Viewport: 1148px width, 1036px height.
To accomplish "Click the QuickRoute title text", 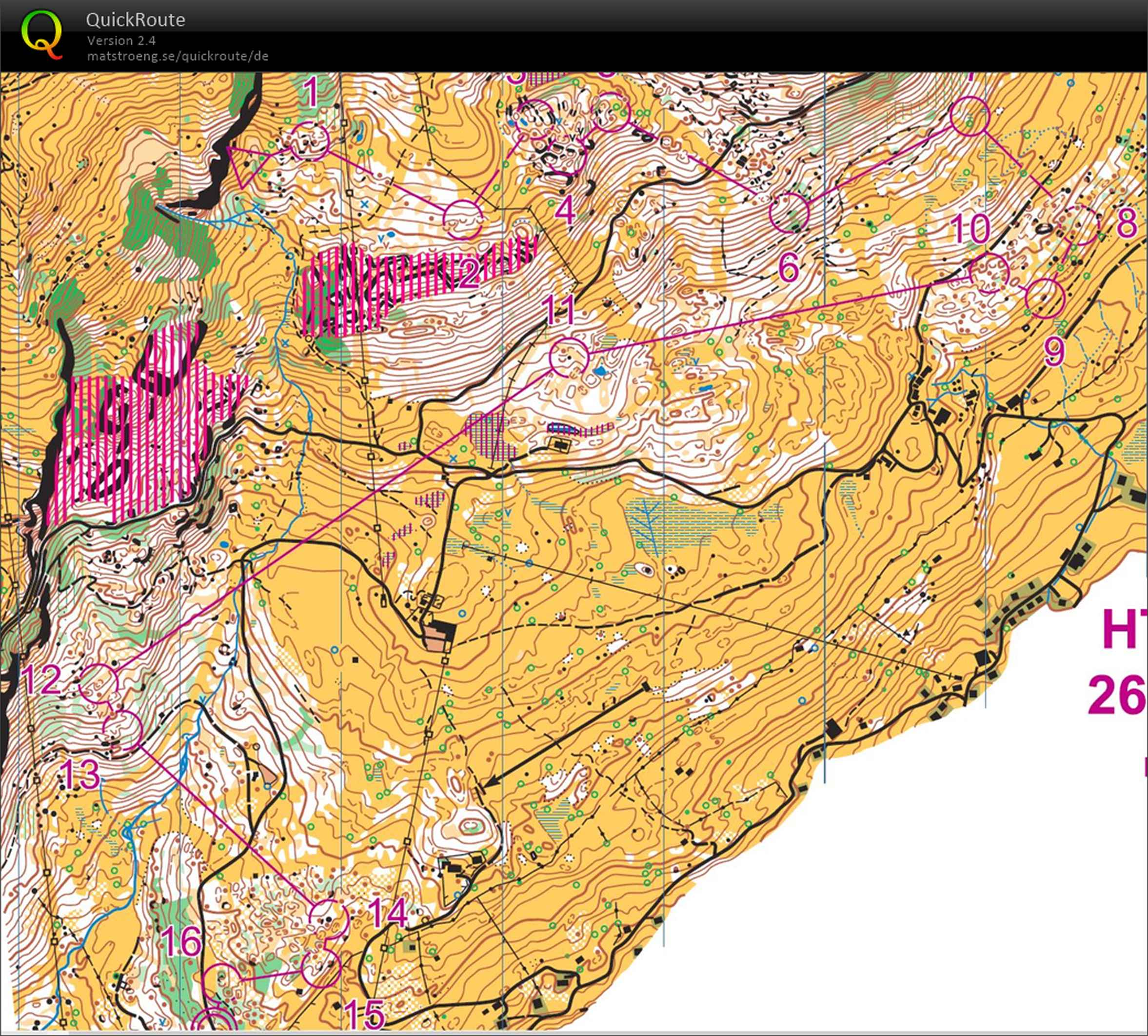I will (136, 20).
